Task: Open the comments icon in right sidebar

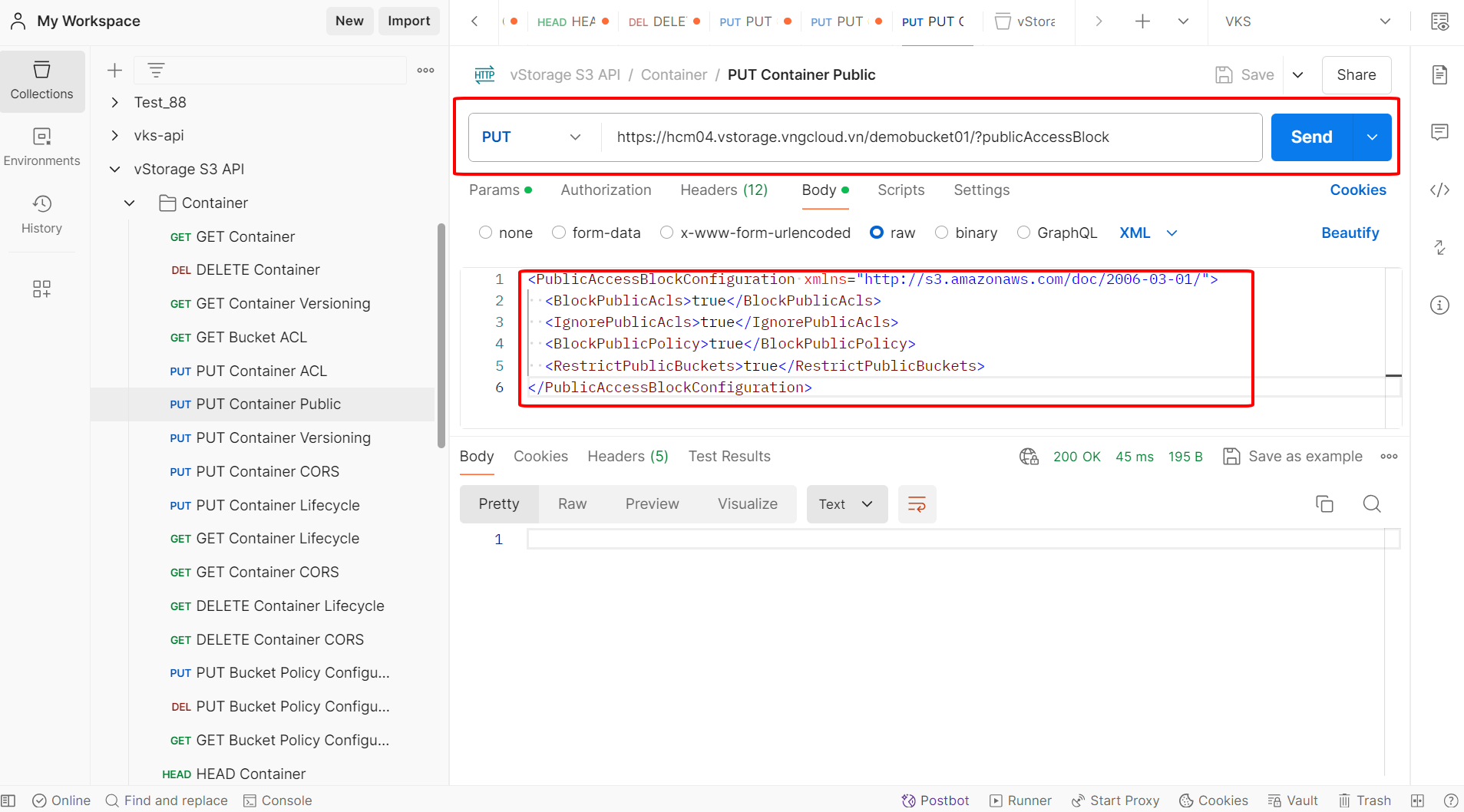Action: [x=1439, y=132]
